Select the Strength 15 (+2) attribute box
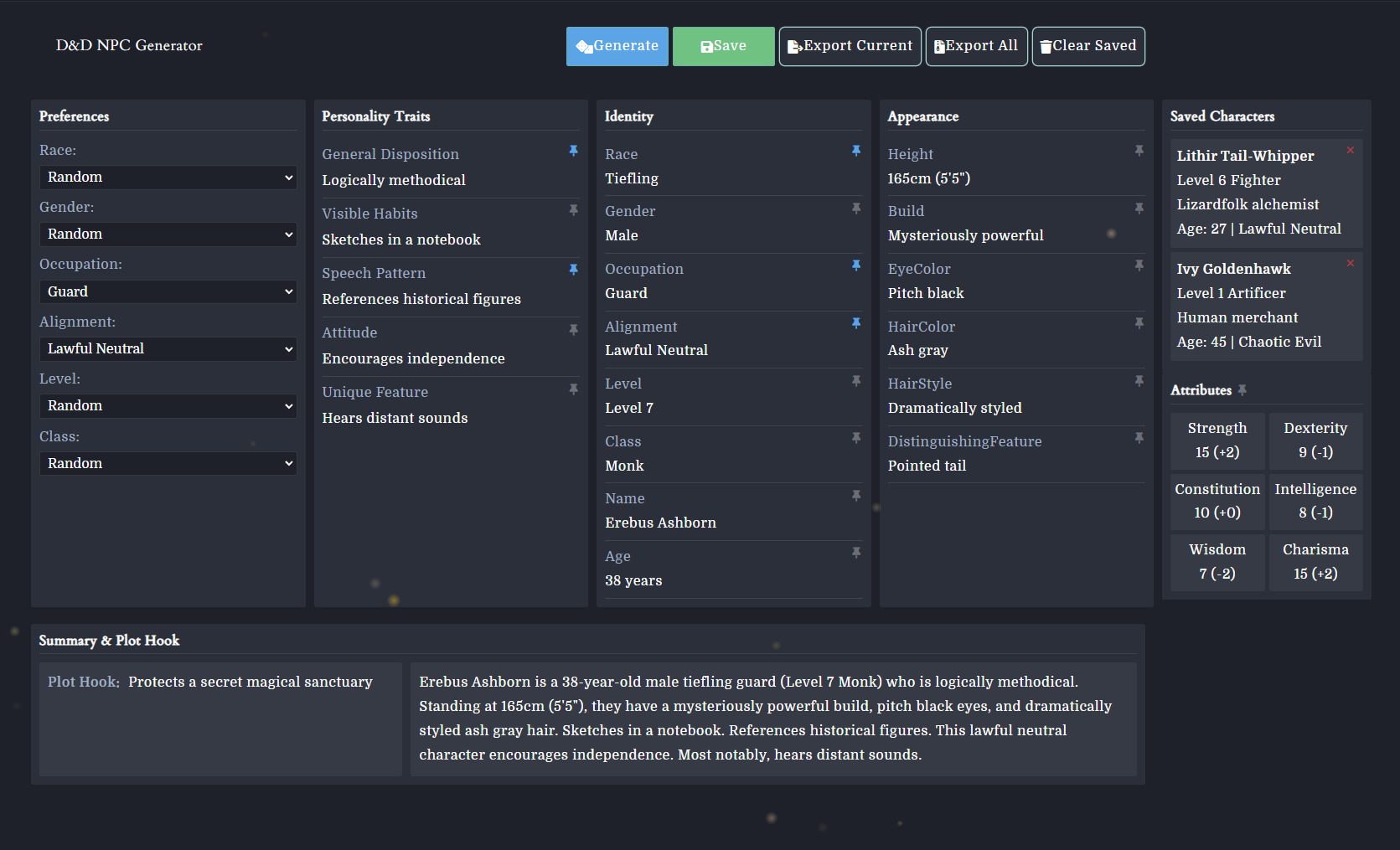 pos(1217,440)
